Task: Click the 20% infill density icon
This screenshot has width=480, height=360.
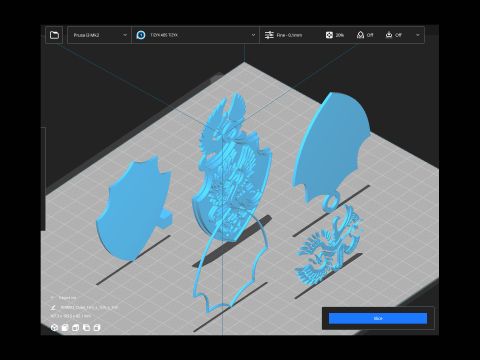Action: (329, 35)
